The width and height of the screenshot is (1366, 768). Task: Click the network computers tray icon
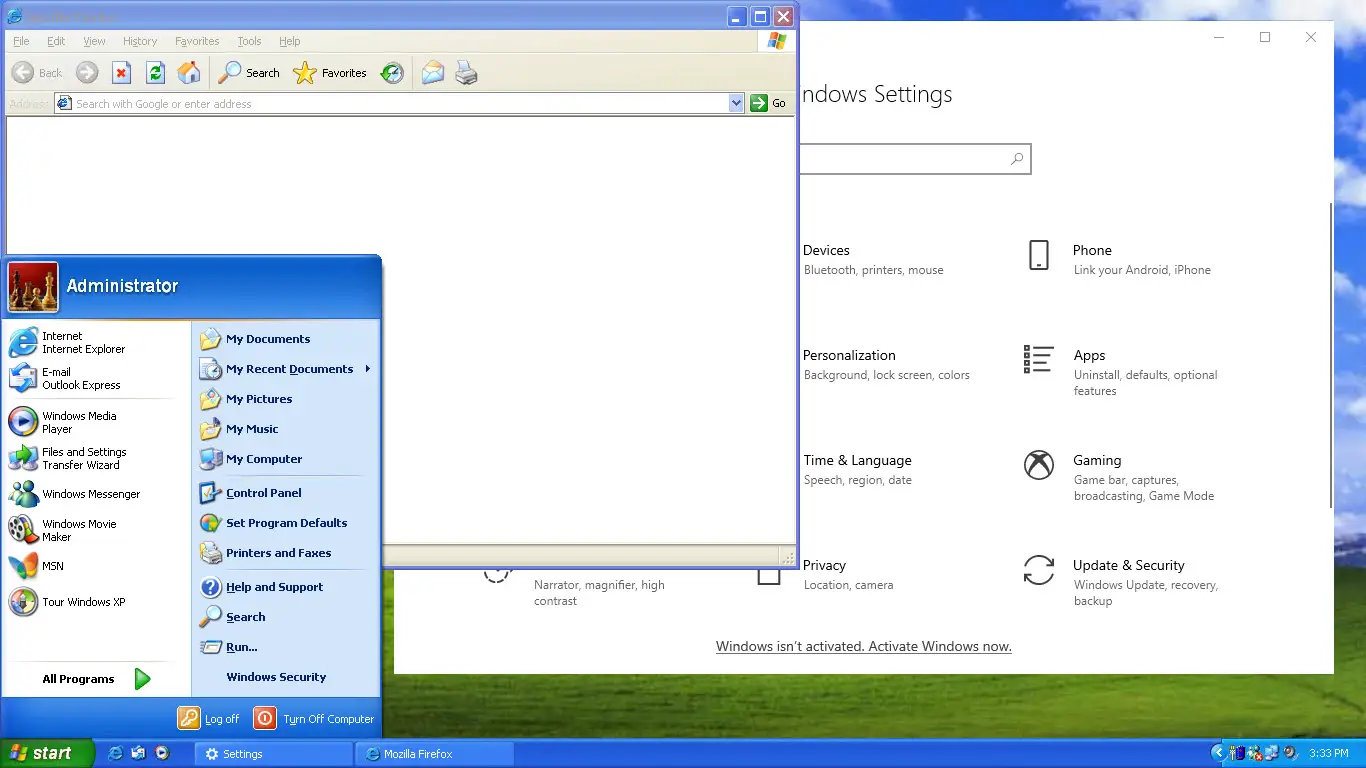pos(1271,753)
